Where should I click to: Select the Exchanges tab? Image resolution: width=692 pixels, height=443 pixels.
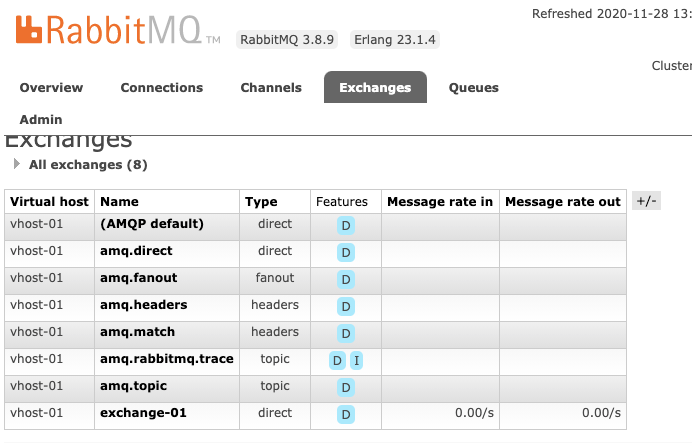375,87
